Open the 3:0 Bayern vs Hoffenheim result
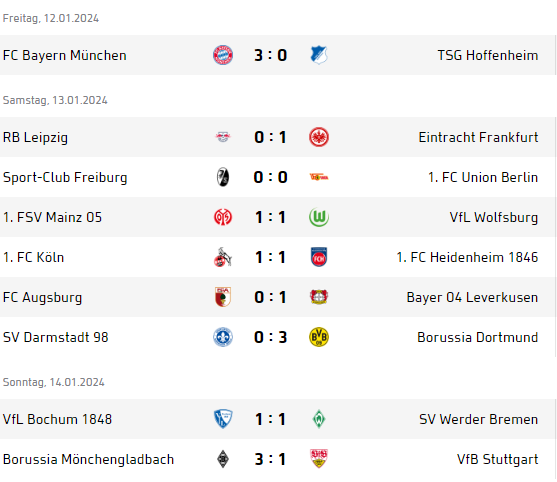The height and width of the screenshot is (482, 557). point(271,55)
